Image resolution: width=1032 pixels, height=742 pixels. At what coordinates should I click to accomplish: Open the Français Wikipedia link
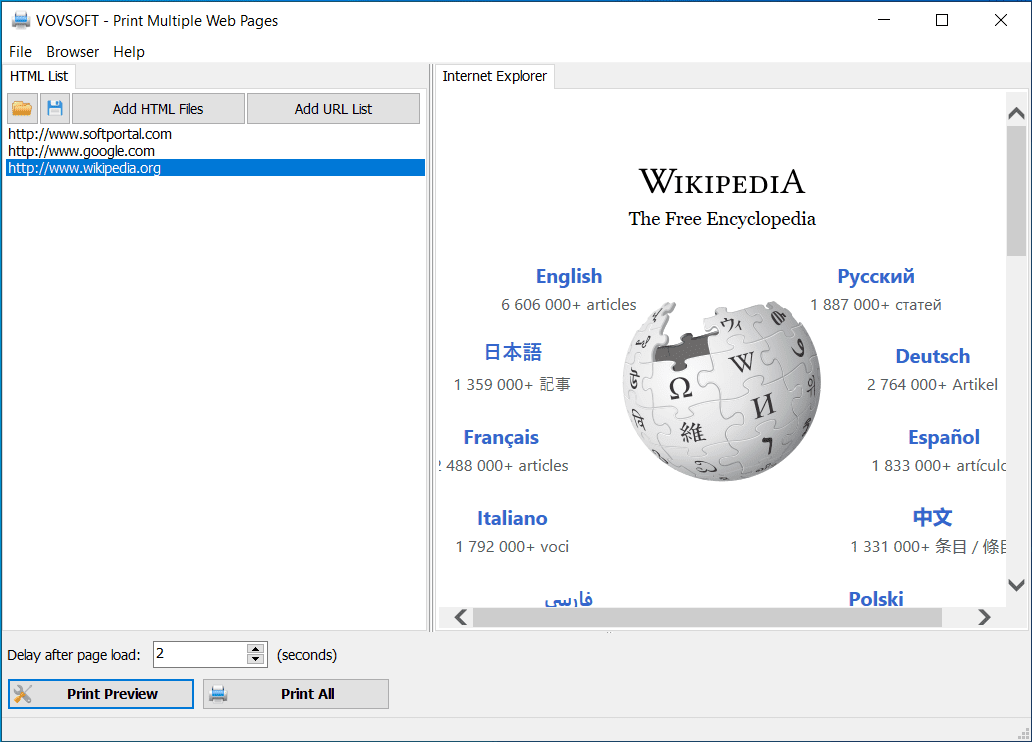pos(501,437)
